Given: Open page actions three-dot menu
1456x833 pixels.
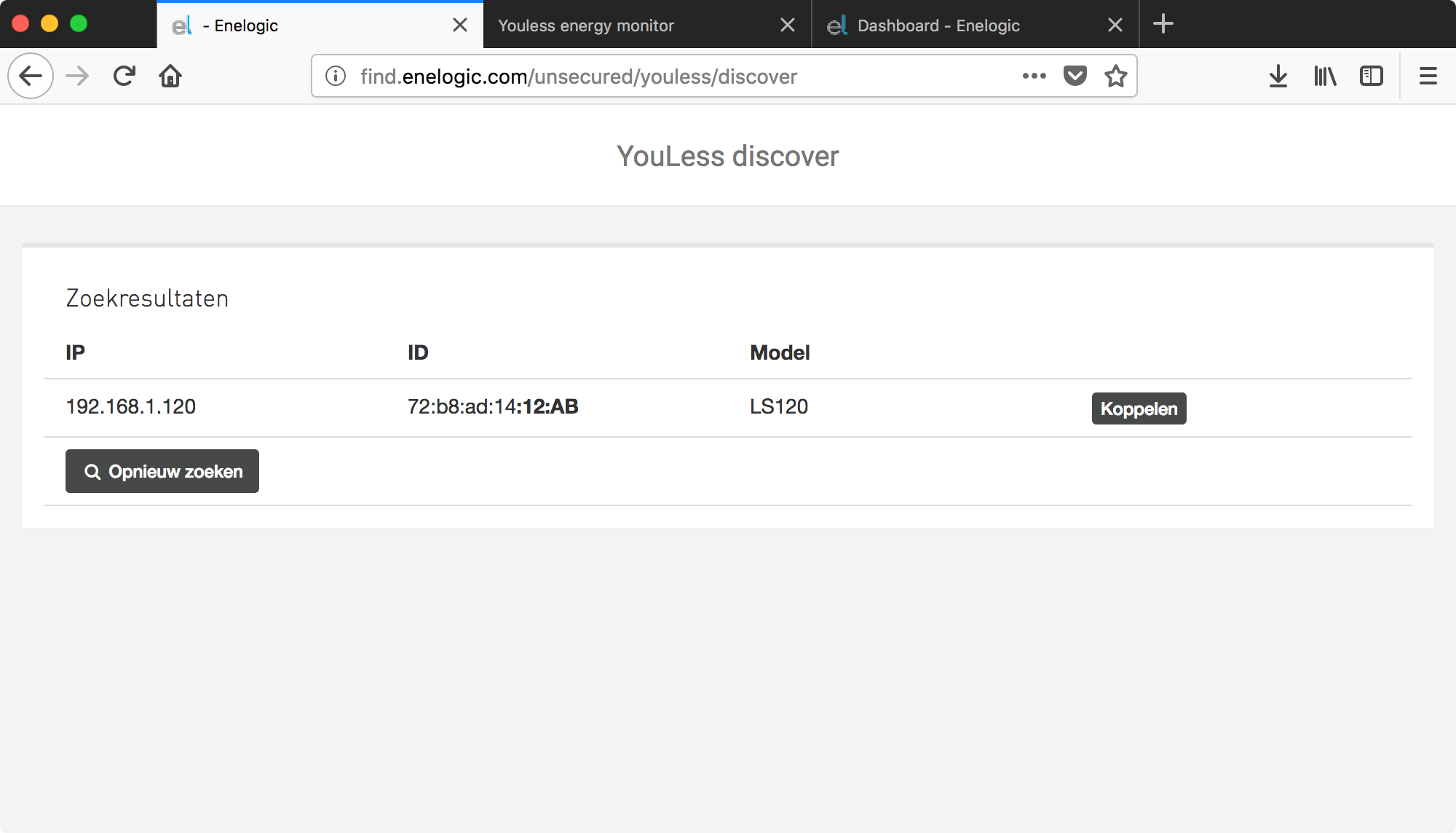Looking at the screenshot, I should [1034, 76].
